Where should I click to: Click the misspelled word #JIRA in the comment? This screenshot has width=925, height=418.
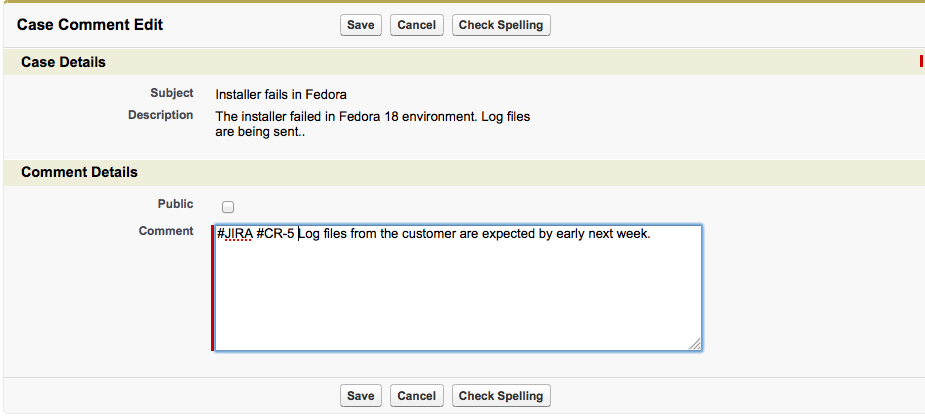point(234,235)
